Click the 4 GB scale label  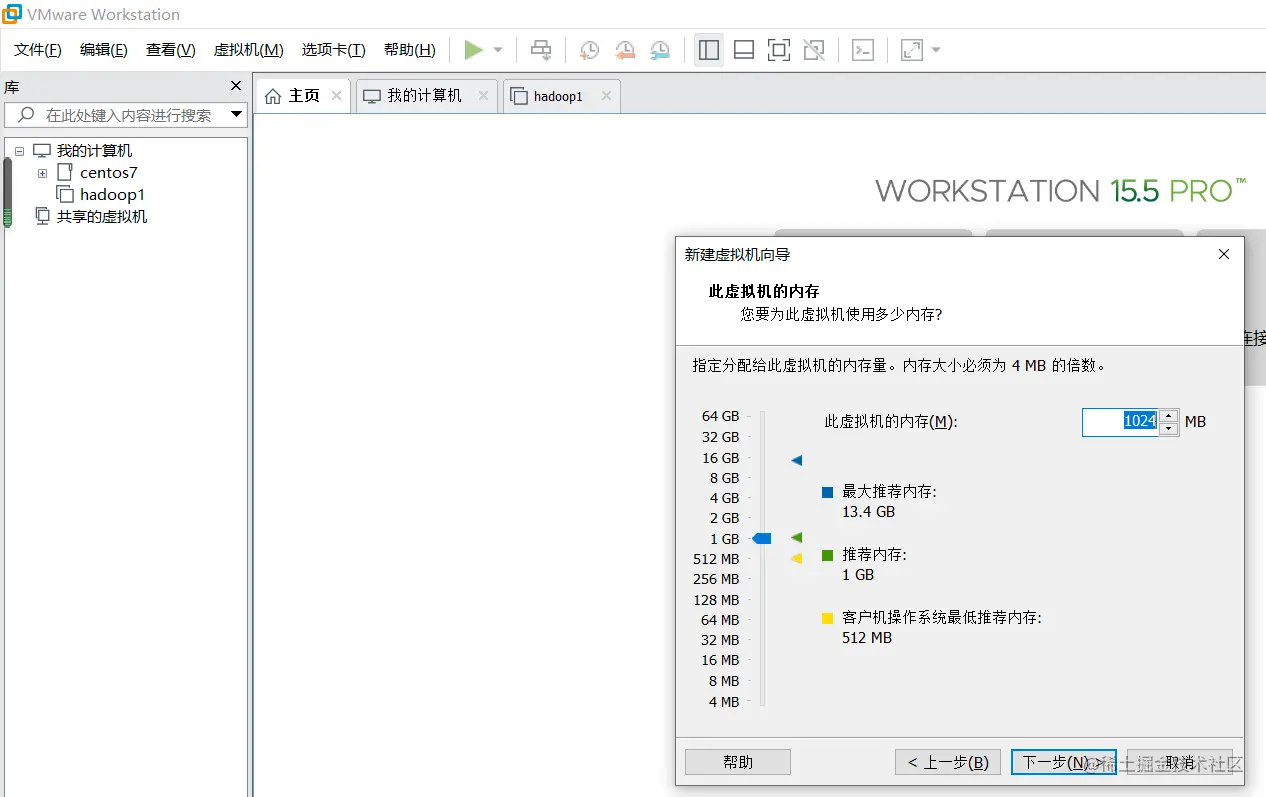click(725, 498)
